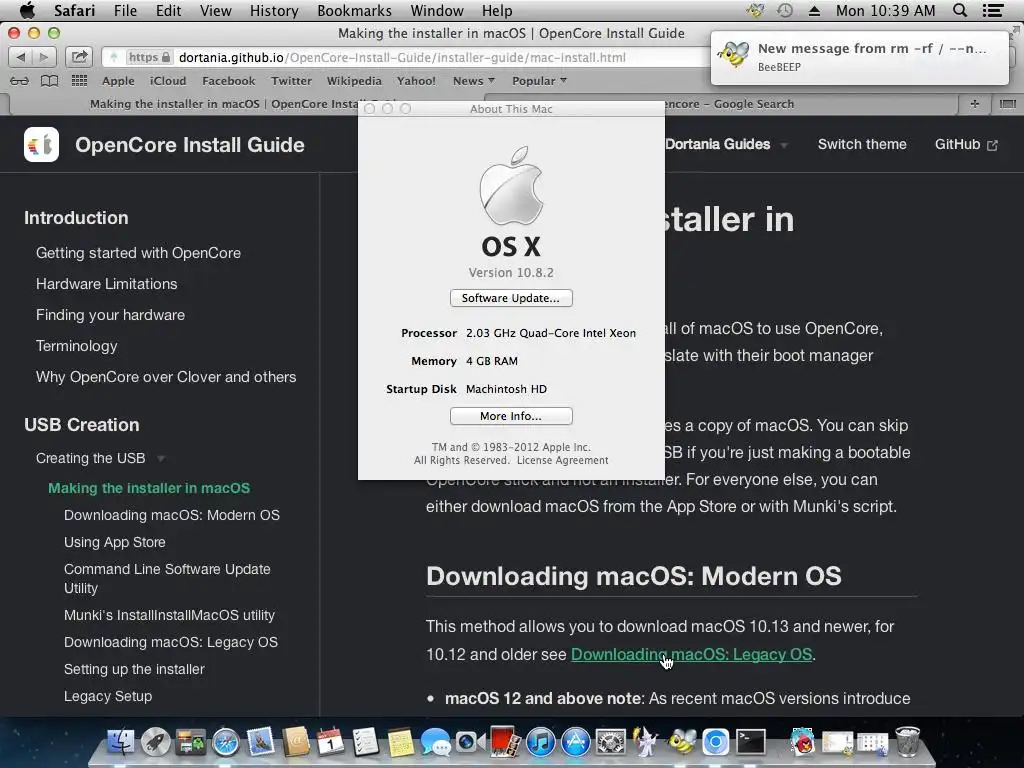Expand the News bookmarks folder
1024x768 pixels.
pos(474,81)
